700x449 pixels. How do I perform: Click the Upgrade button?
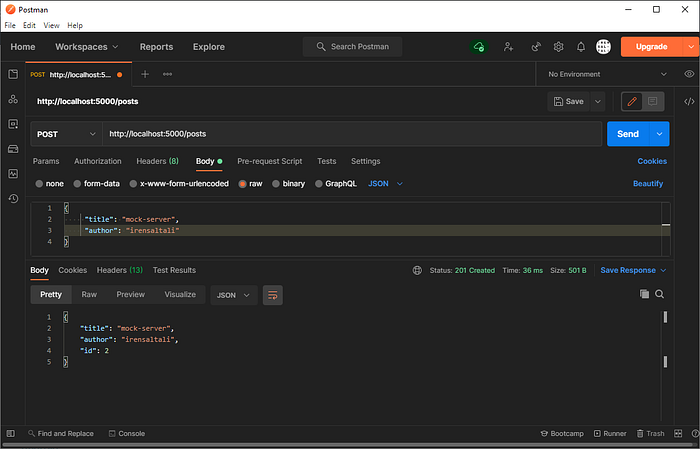(x=651, y=46)
